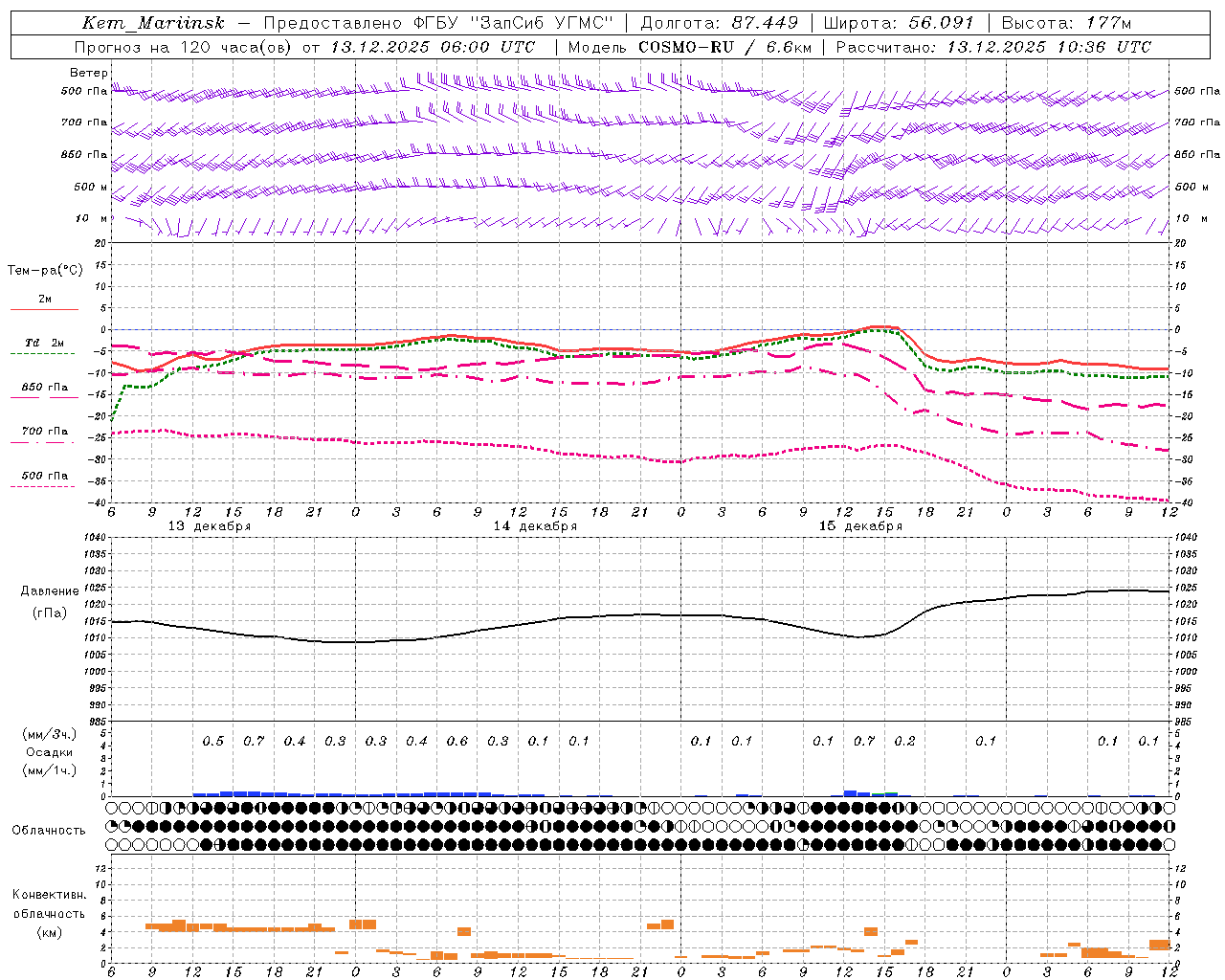Select the calculation time Рассчитано: 13.12.2025 10:36 UTC
The image size is (1225, 980).
[x=993, y=47]
